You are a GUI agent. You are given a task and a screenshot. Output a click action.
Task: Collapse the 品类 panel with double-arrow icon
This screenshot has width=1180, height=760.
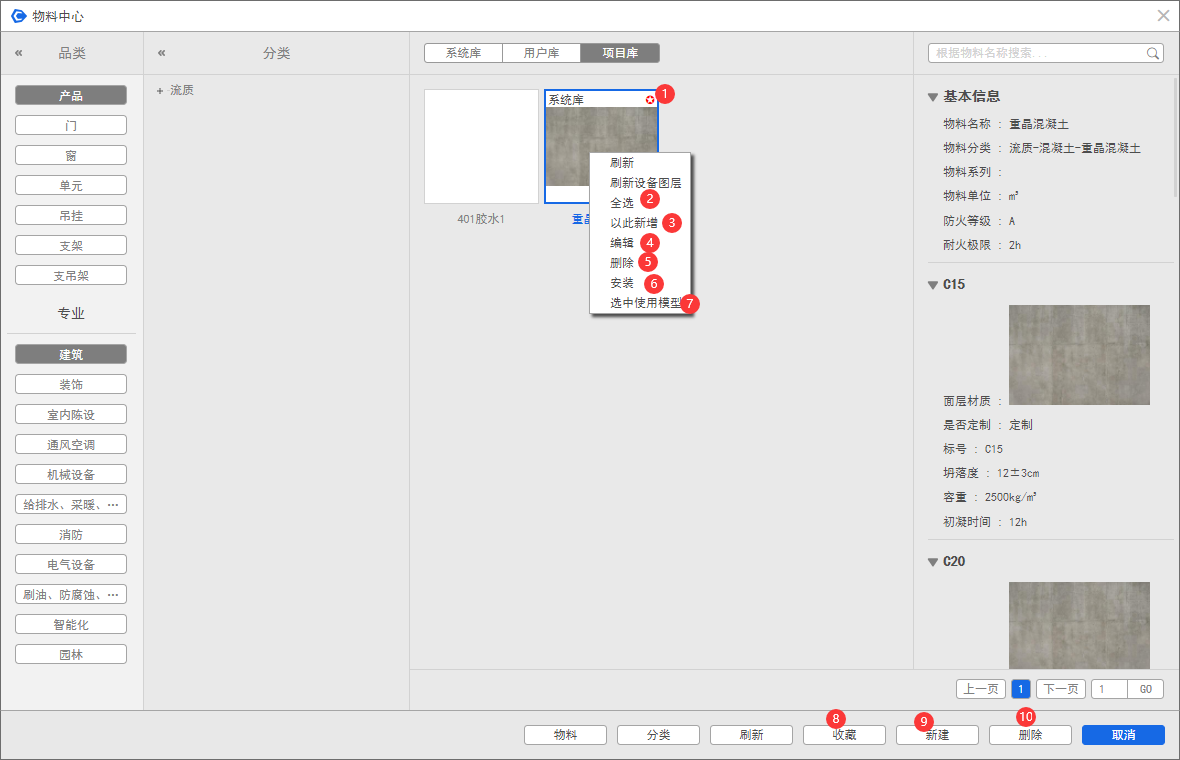tap(18, 53)
